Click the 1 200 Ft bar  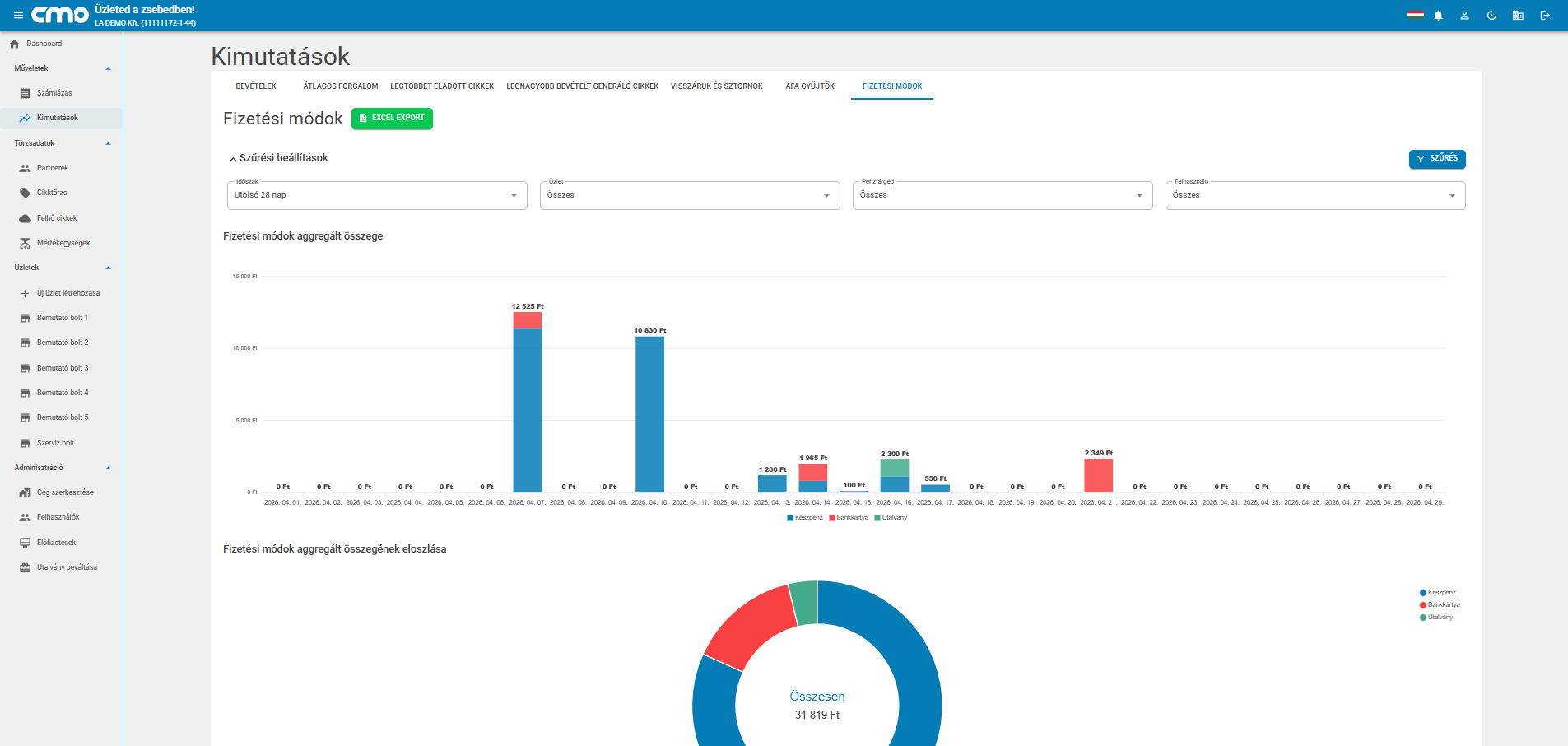coord(772,484)
